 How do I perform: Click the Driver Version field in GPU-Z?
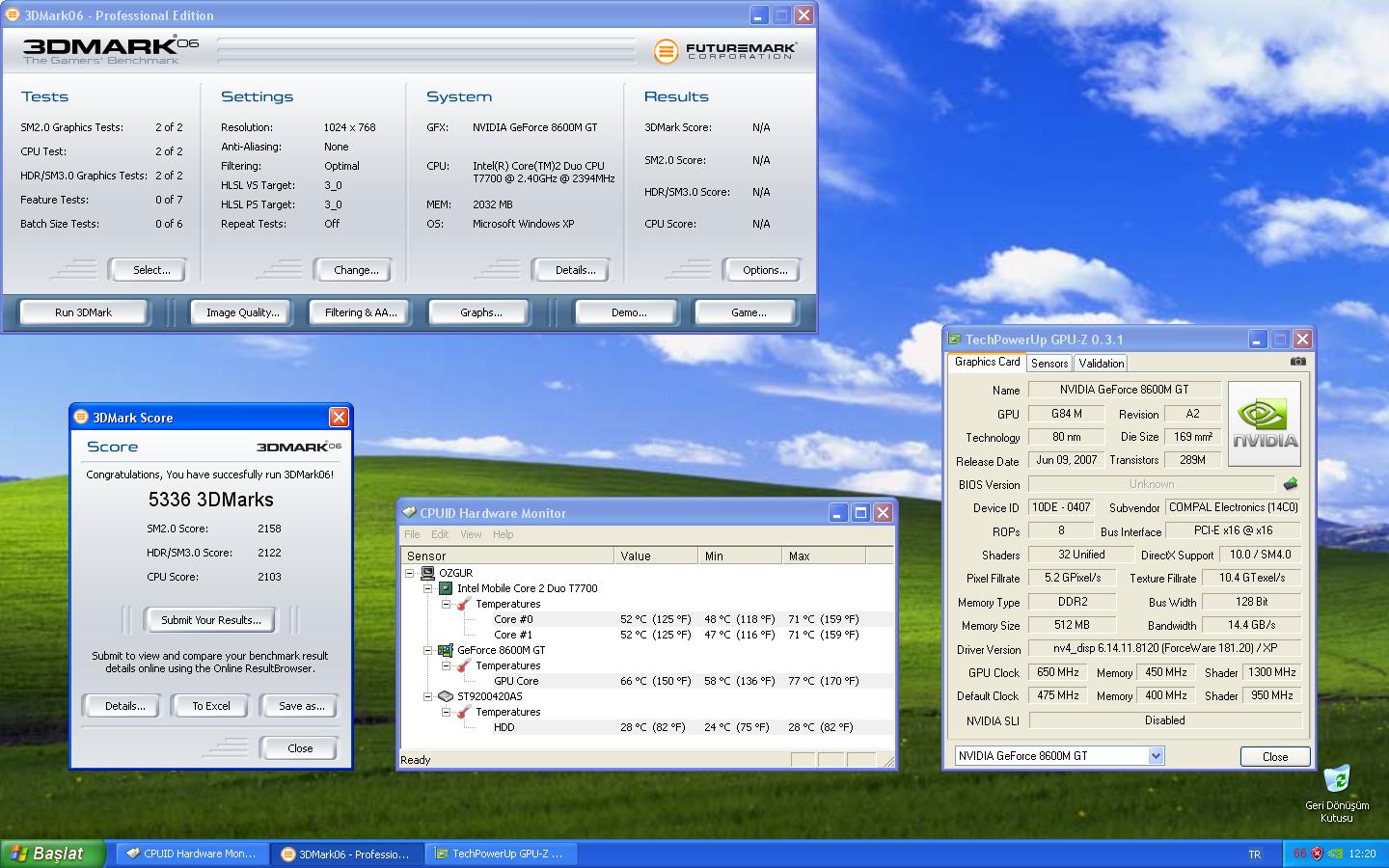tap(1165, 648)
